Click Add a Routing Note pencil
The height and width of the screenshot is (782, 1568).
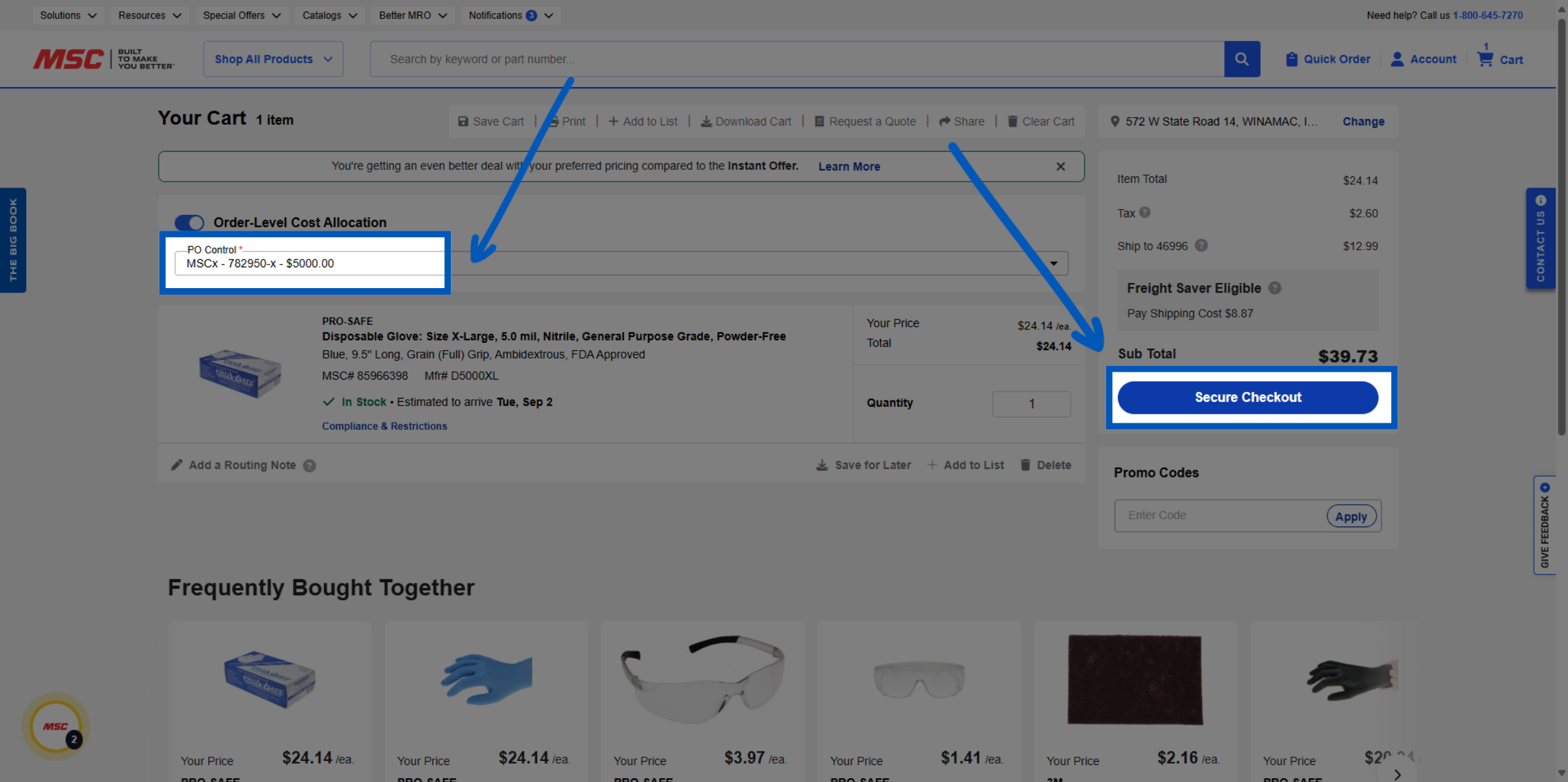click(233, 465)
